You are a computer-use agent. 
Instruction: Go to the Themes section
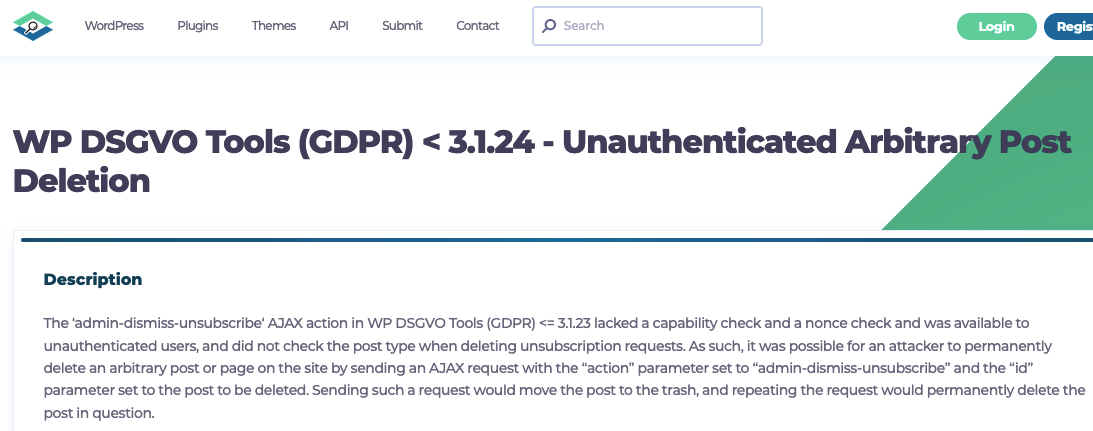tap(274, 26)
